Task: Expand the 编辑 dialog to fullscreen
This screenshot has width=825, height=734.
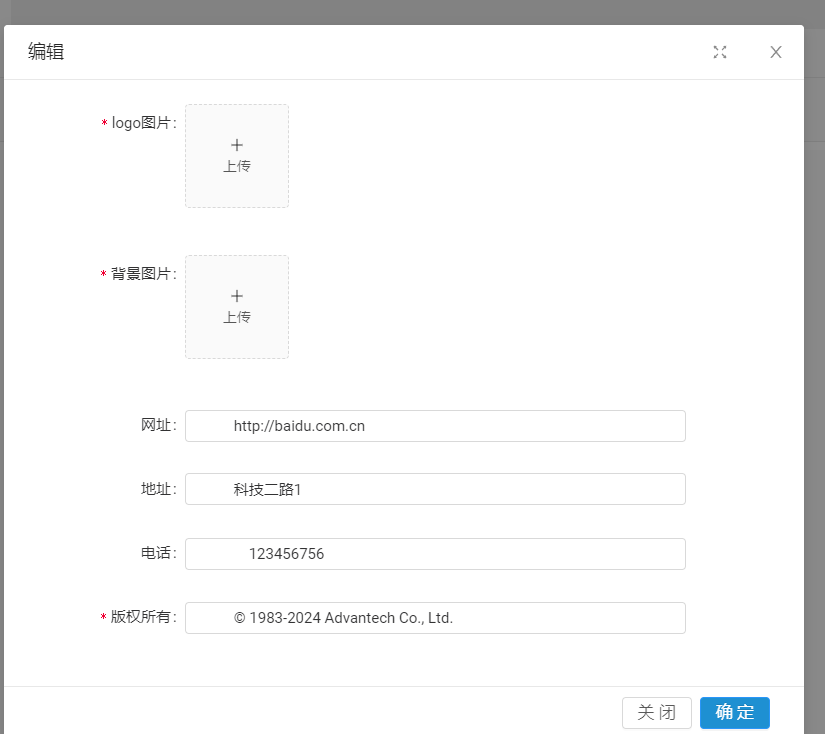Action: [x=720, y=52]
